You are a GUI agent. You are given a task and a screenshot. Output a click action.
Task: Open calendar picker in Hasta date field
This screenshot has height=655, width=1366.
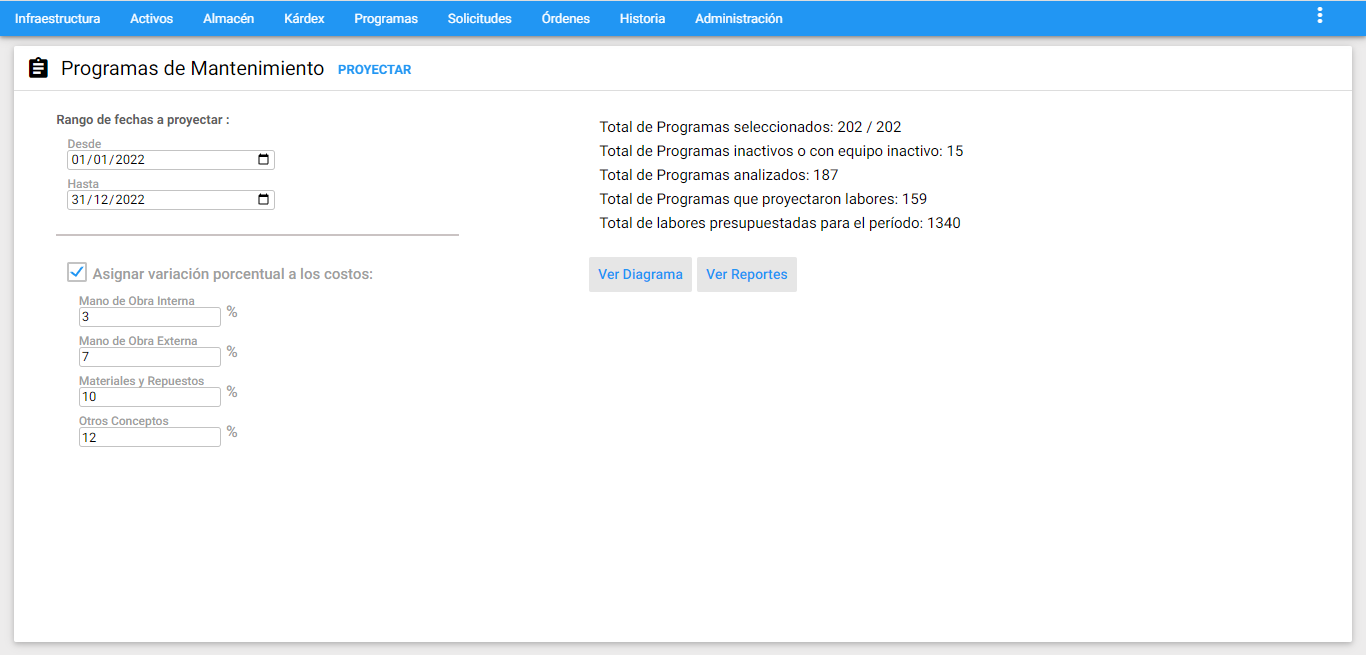[264, 199]
